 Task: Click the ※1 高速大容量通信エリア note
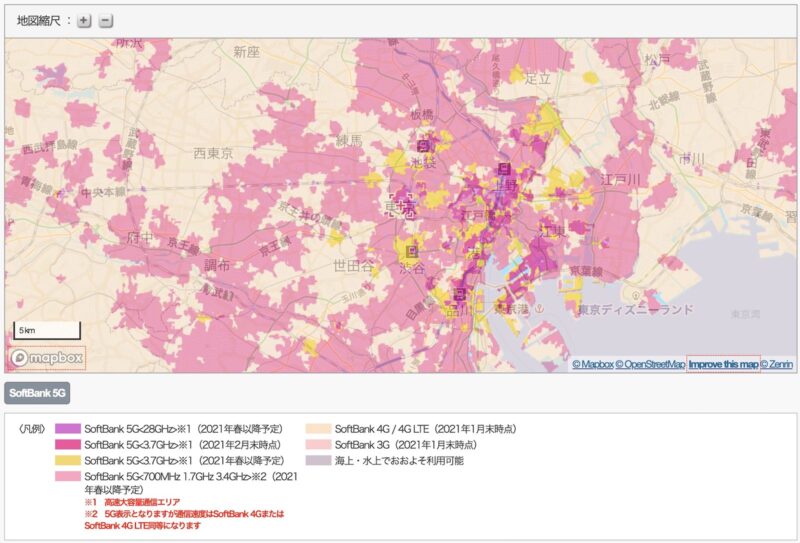[x=132, y=502]
